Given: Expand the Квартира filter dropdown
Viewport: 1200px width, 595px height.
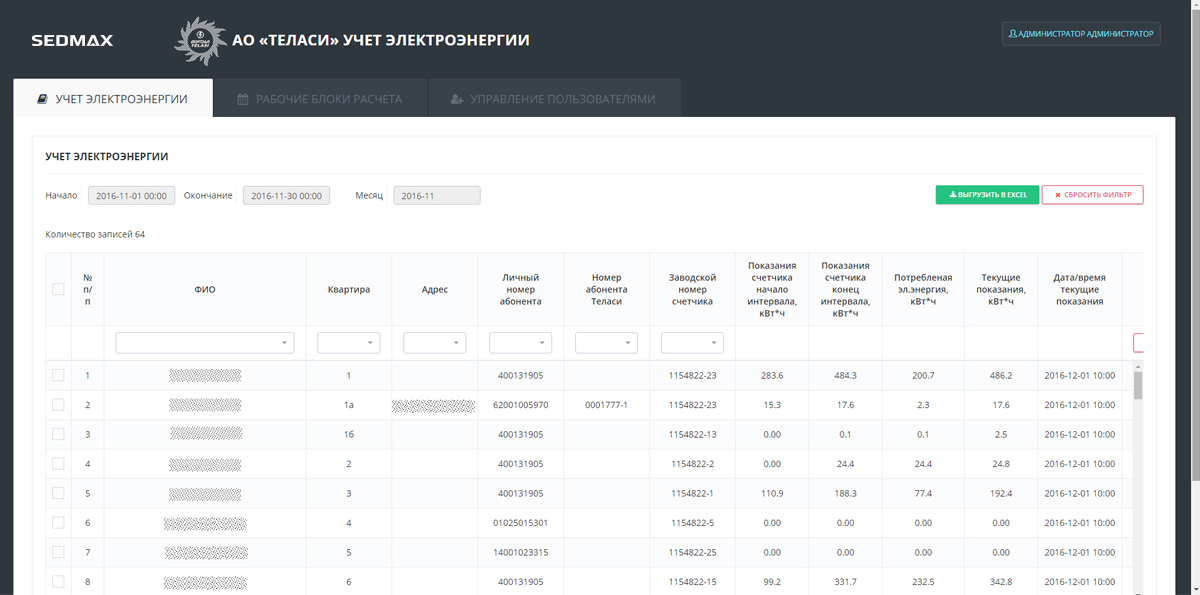Looking at the screenshot, I should [x=349, y=343].
